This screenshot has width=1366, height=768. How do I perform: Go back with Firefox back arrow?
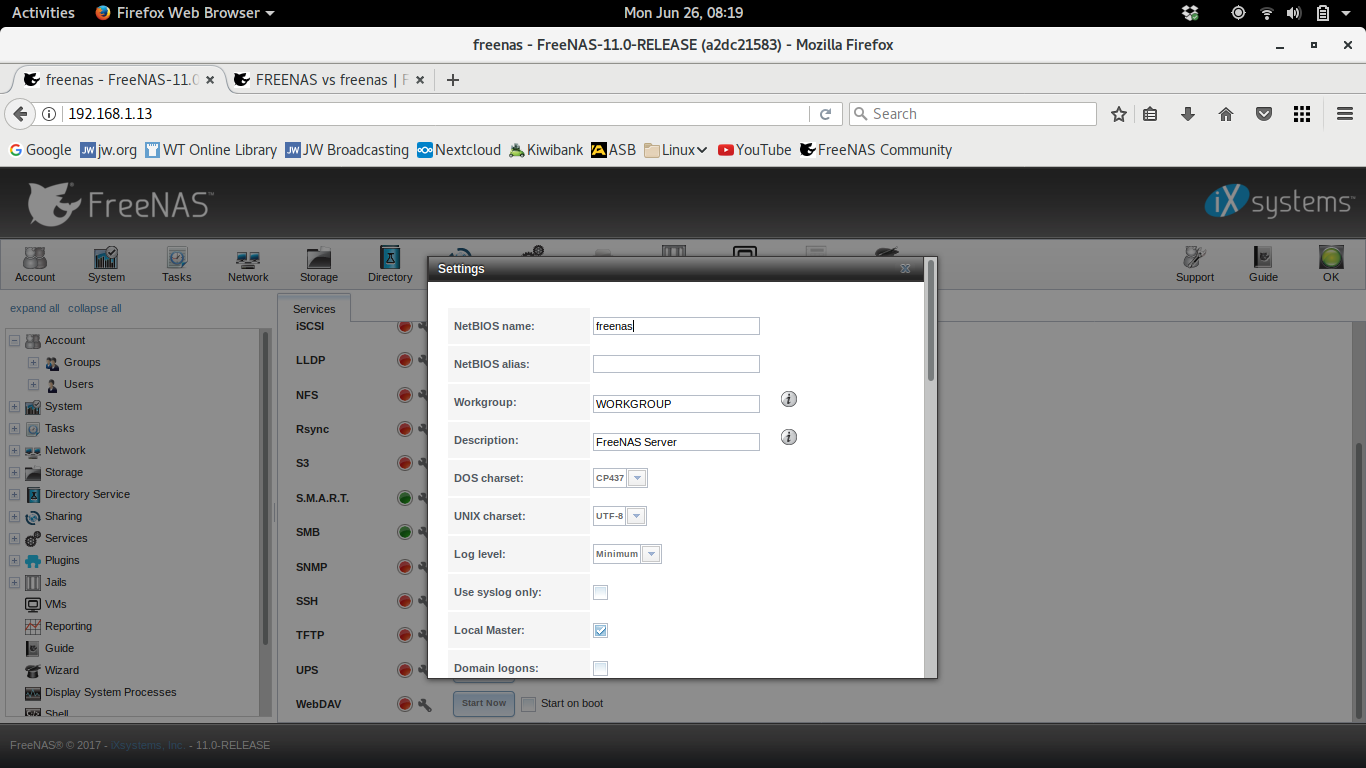click(x=19, y=114)
